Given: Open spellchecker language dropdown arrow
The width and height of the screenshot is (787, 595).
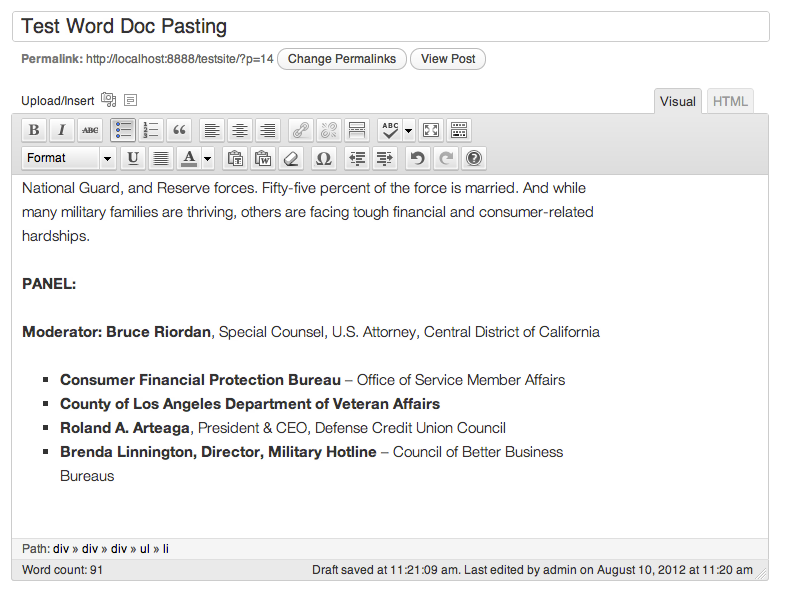Looking at the screenshot, I should pyautogui.click(x=409, y=131).
